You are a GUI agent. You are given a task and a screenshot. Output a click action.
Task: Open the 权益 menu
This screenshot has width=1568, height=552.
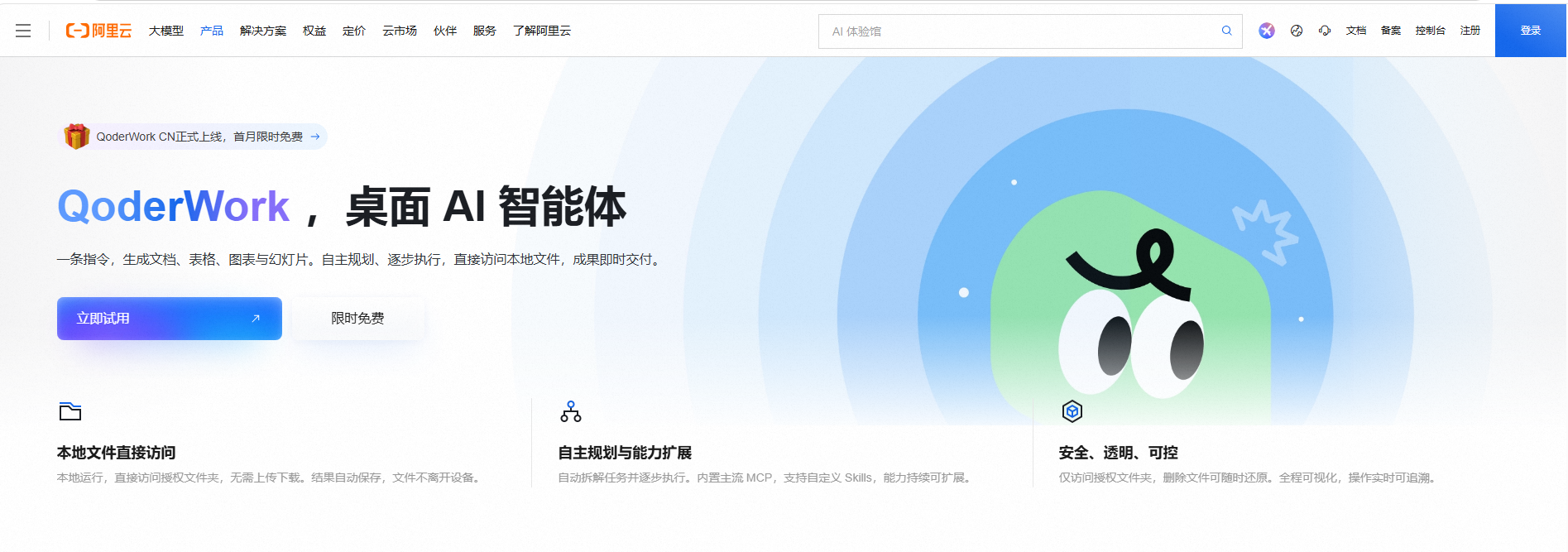314,31
